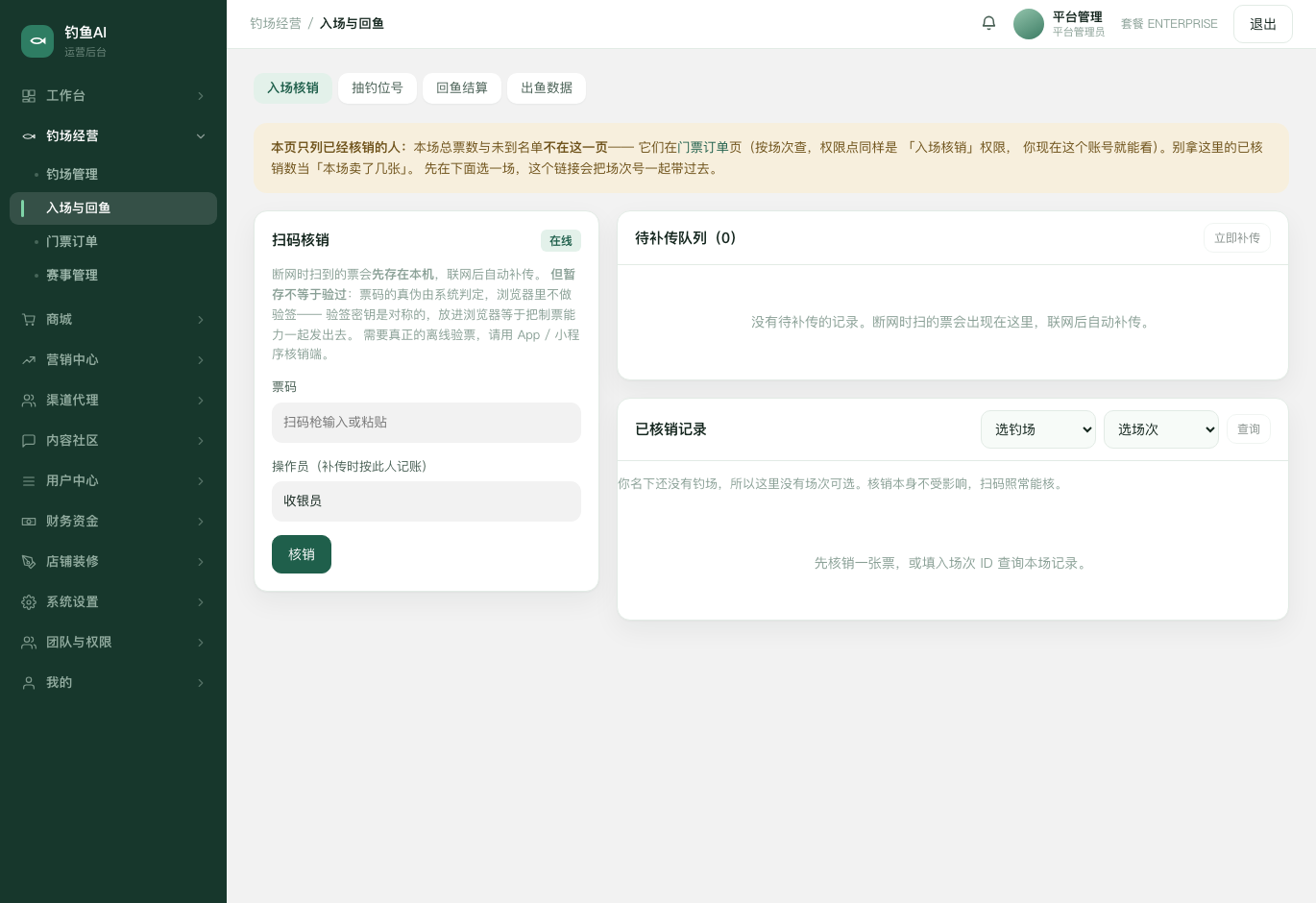Focus the 票码 scan input field

point(426,423)
